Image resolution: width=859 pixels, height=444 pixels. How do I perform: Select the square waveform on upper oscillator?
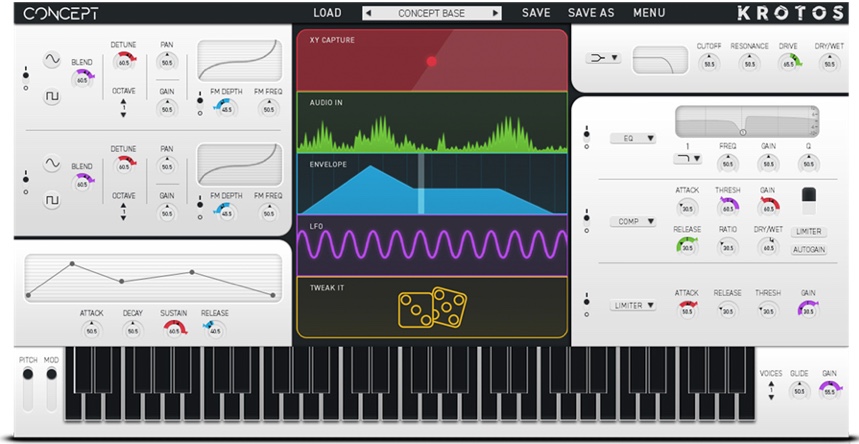tap(52, 97)
